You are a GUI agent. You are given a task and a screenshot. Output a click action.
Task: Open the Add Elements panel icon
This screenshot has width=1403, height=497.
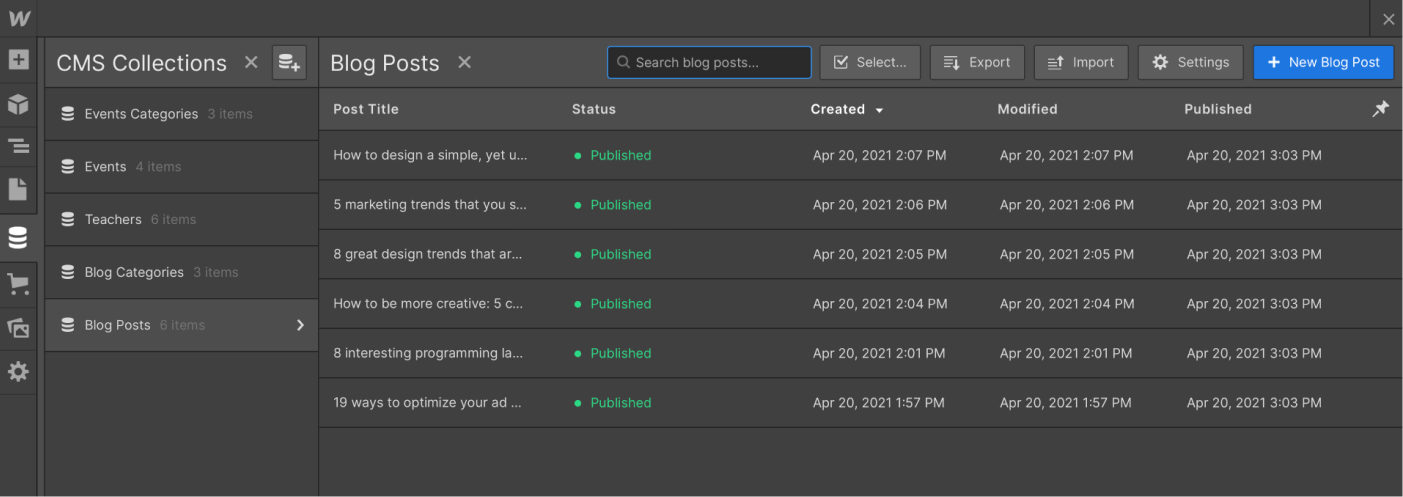[18, 60]
